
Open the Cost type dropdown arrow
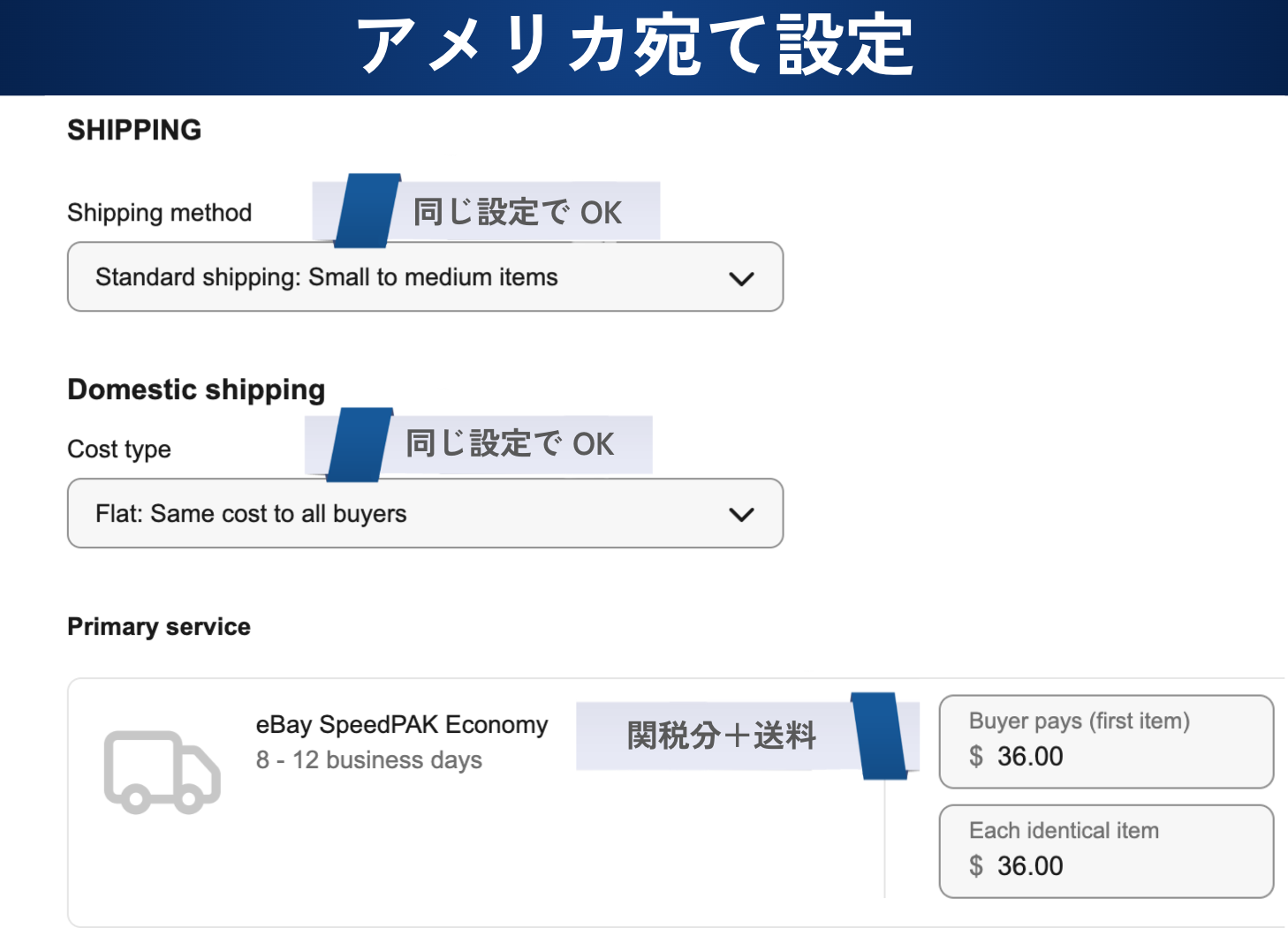[x=741, y=514]
